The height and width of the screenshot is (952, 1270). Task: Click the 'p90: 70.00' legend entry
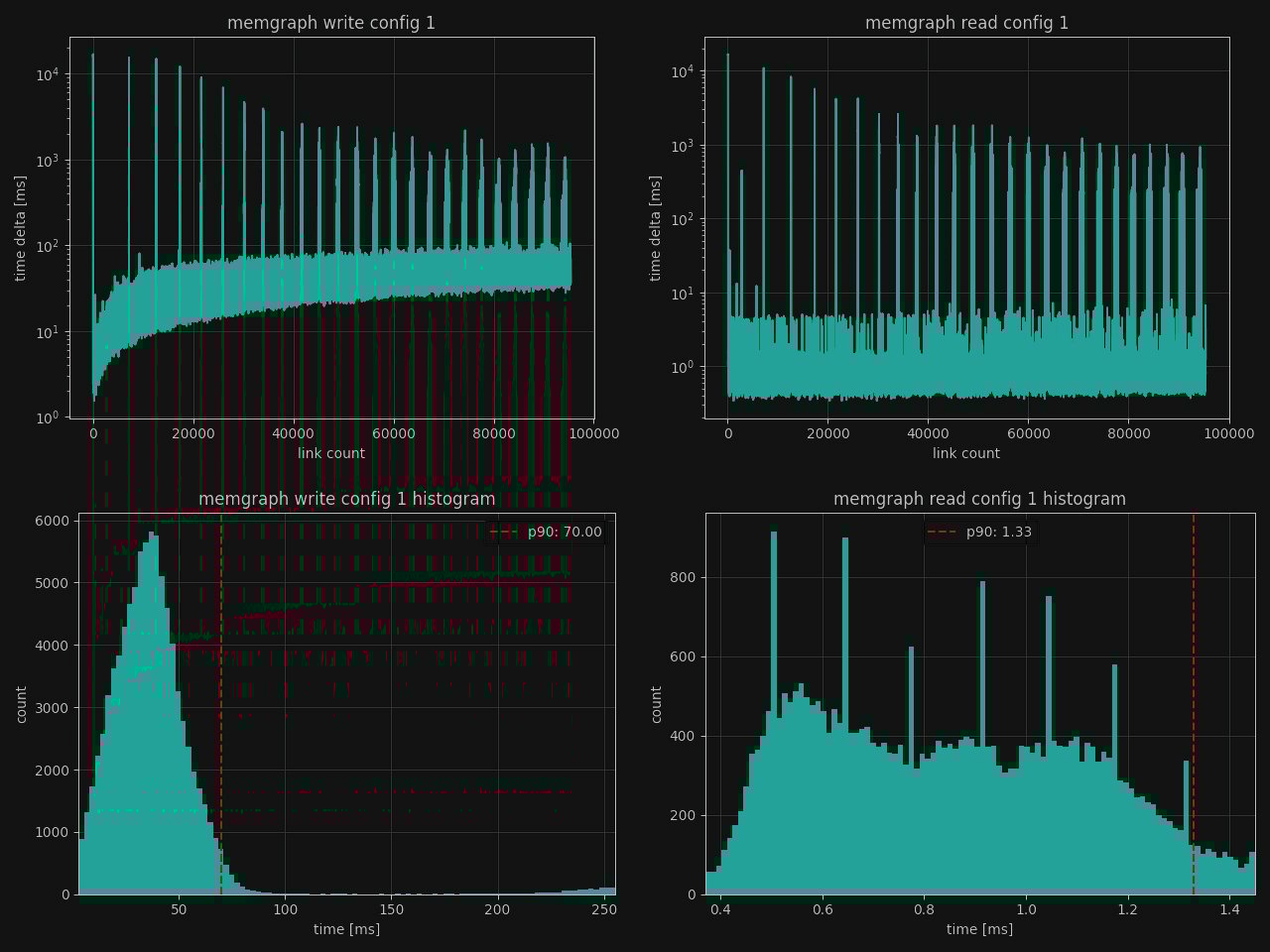[x=547, y=532]
